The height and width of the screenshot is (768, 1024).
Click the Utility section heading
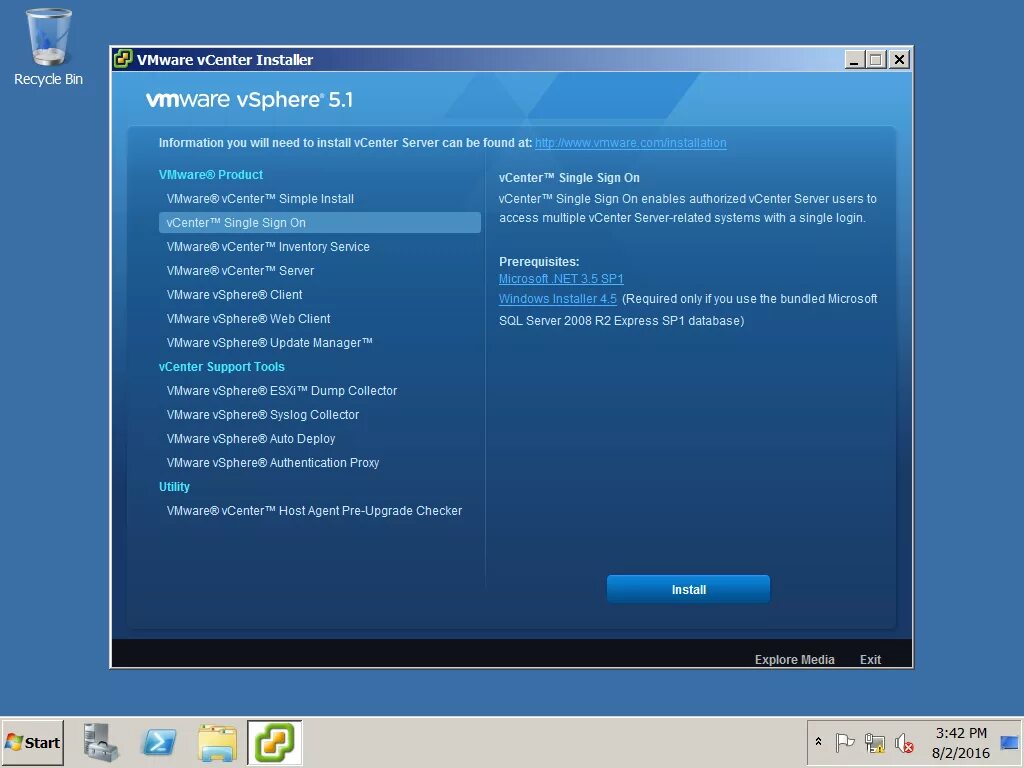click(x=174, y=487)
